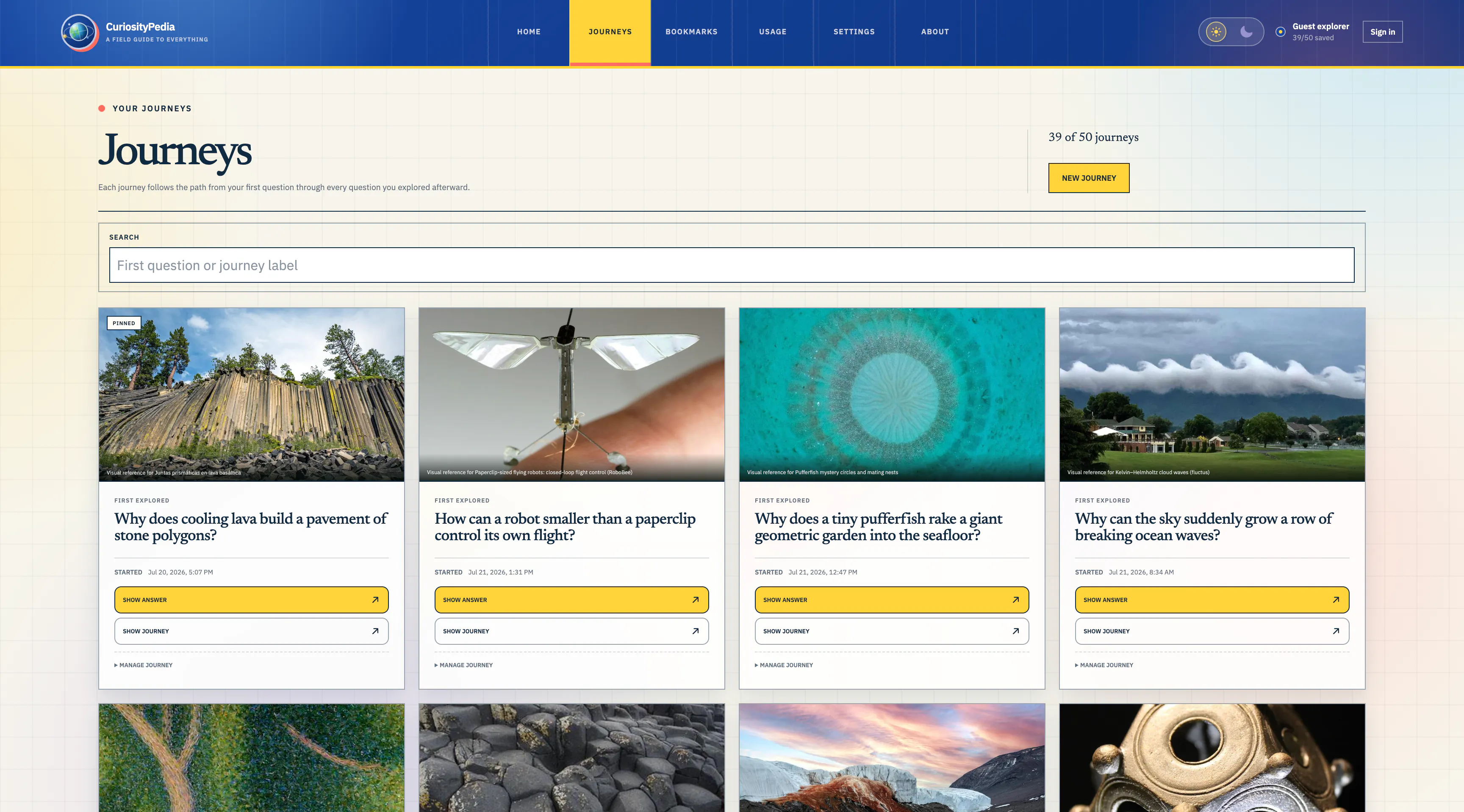Click 'Jul 21, 2026, 1:31 PM' start date
1464x812 pixels.
point(501,572)
